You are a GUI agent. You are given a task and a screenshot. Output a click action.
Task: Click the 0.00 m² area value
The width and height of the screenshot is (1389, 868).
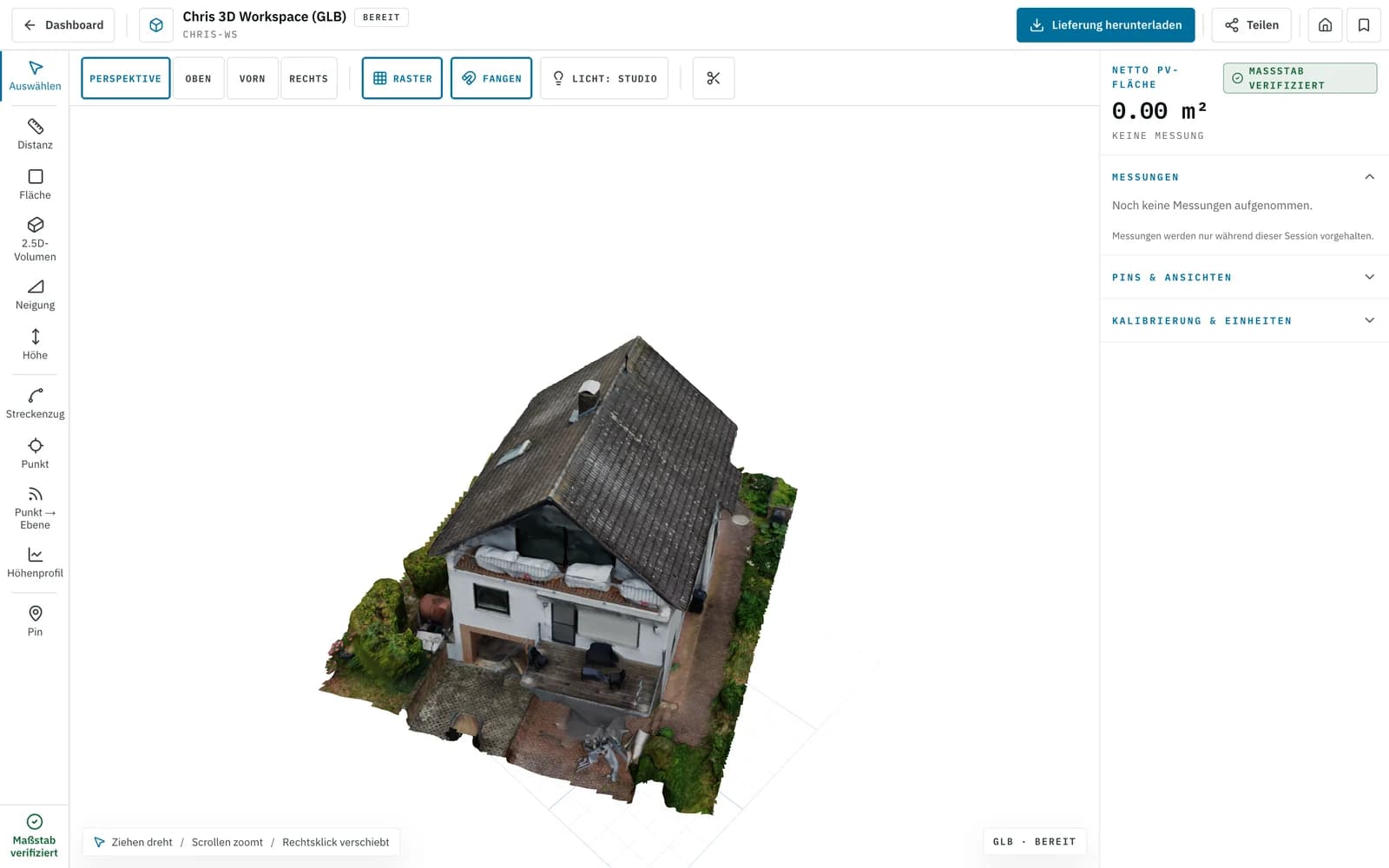click(x=1159, y=111)
